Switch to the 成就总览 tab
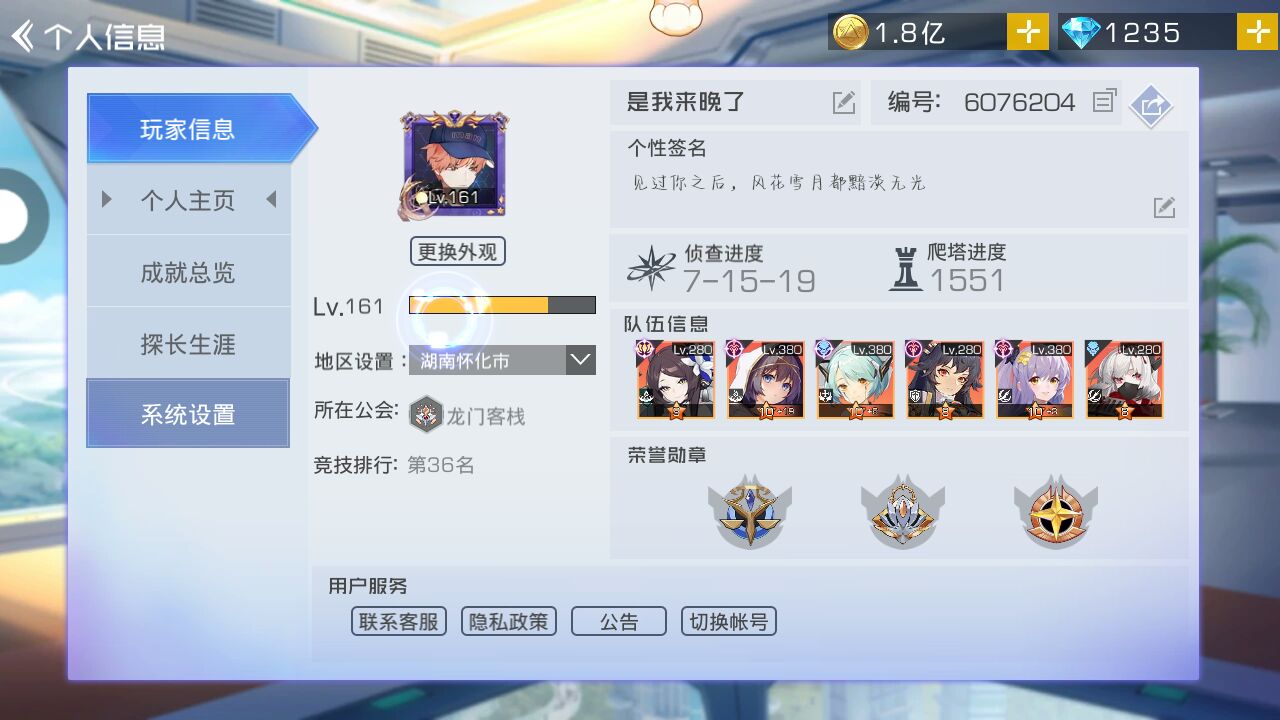1280x720 pixels. 188,272
